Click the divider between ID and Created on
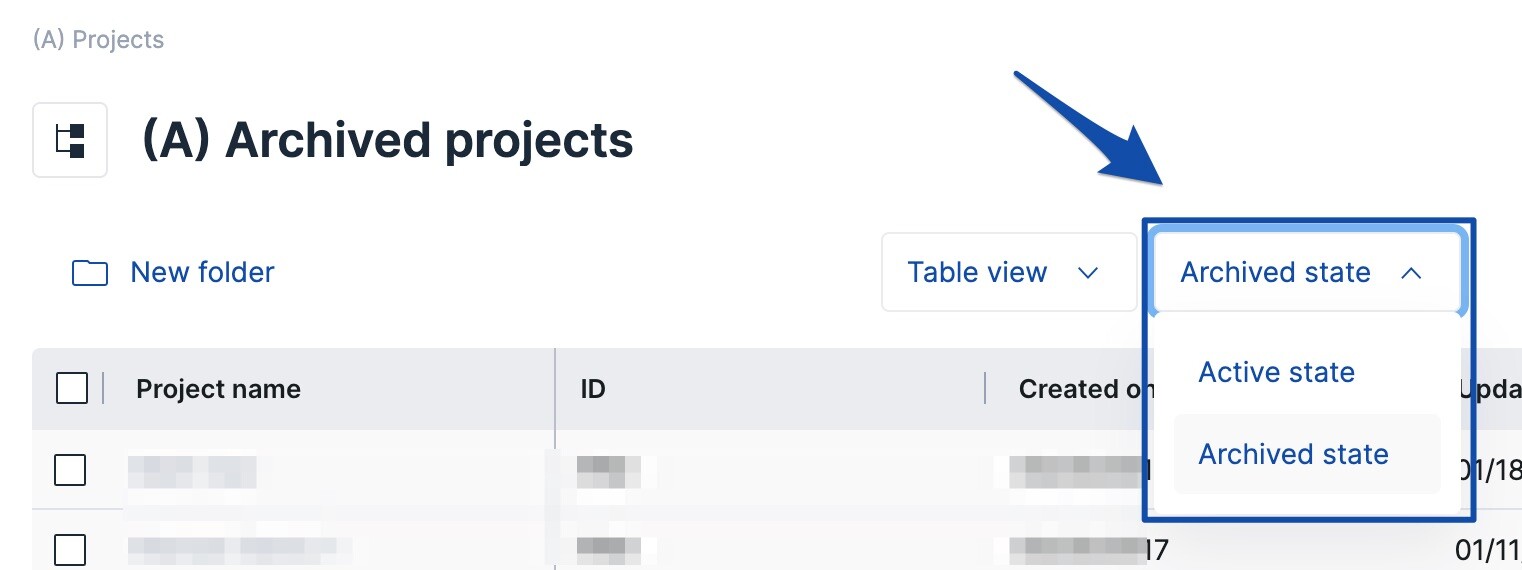 [985, 389]
